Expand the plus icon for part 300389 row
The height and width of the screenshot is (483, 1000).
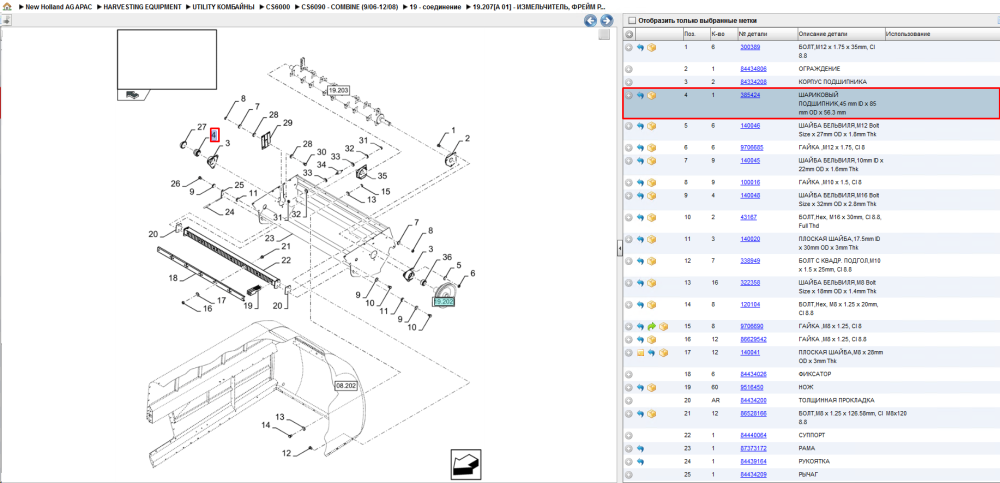[629, 47]
